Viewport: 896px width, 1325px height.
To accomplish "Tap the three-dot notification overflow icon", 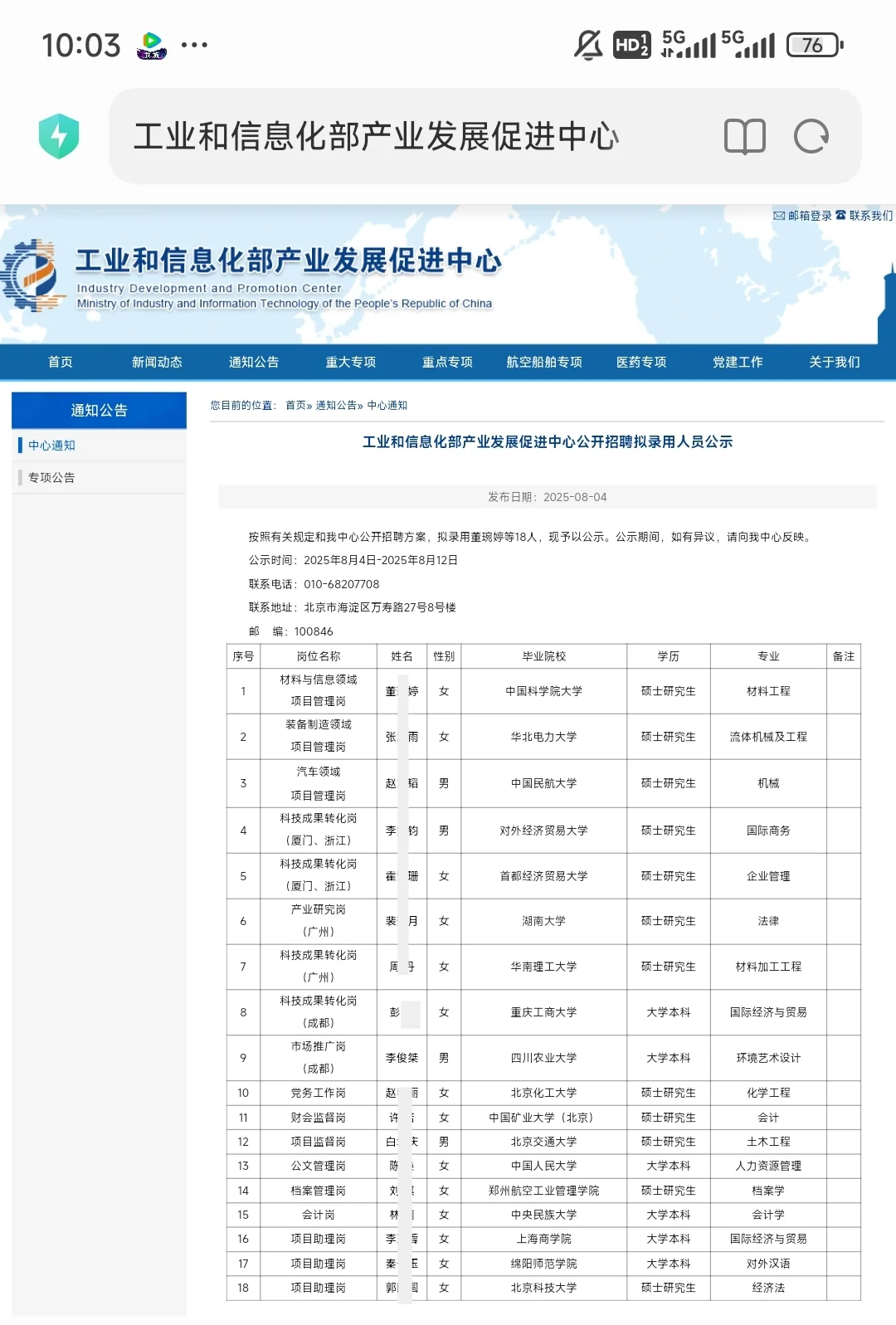I will 194,45.
